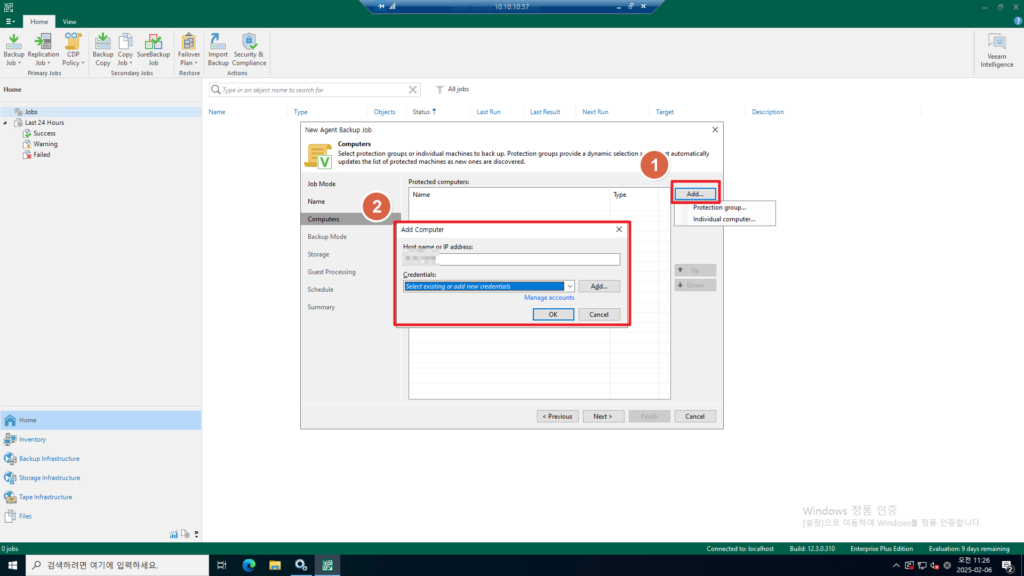This screenshot has height=576, width=1024.
Task: Sort jobs by the Objects column
Action: coord(384,112)
